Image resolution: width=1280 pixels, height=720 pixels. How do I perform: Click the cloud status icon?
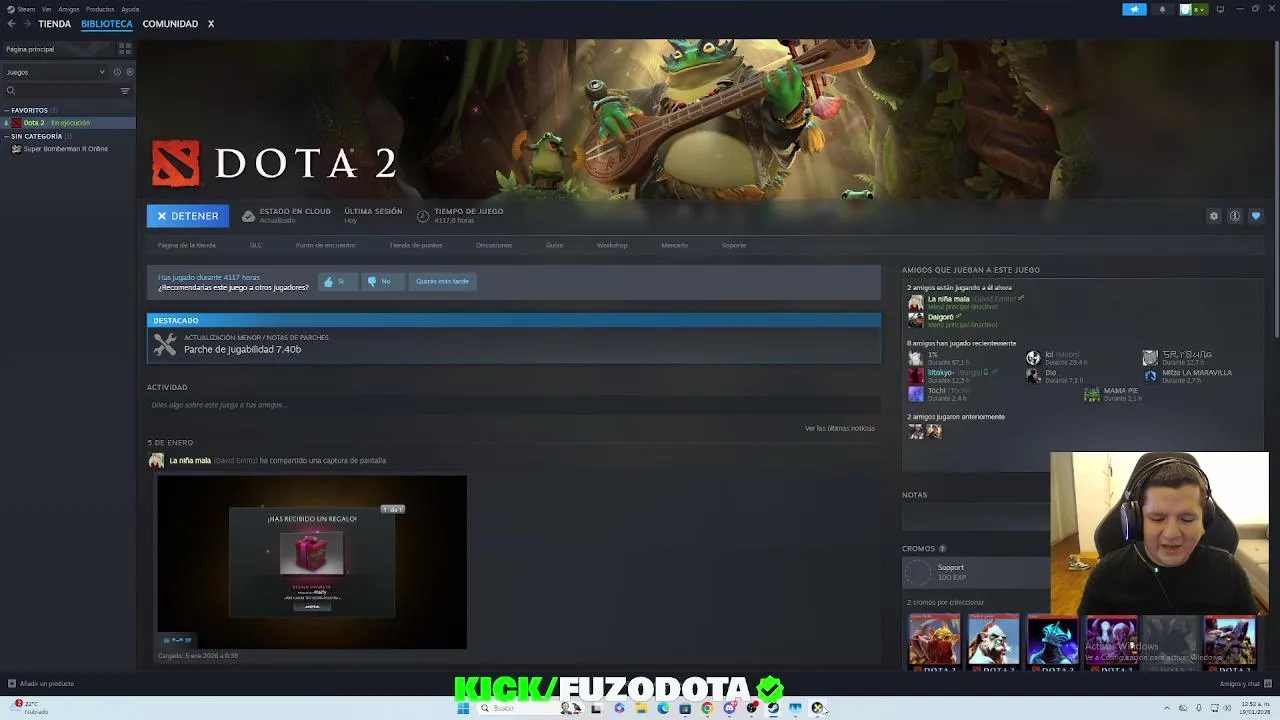pos(248,216)
